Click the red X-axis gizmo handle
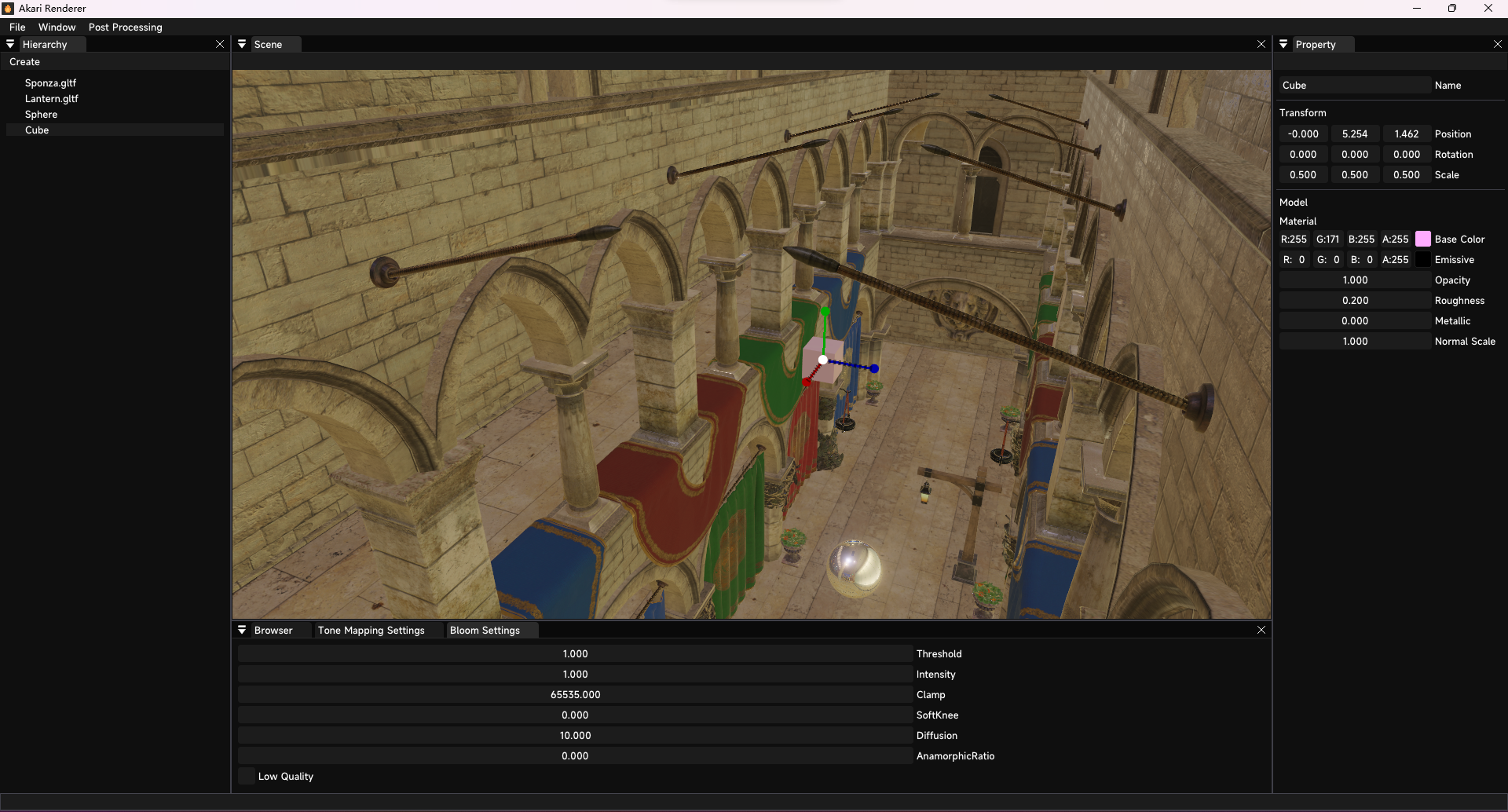This screenshot has height=812, width=1508. pos(807,382)
